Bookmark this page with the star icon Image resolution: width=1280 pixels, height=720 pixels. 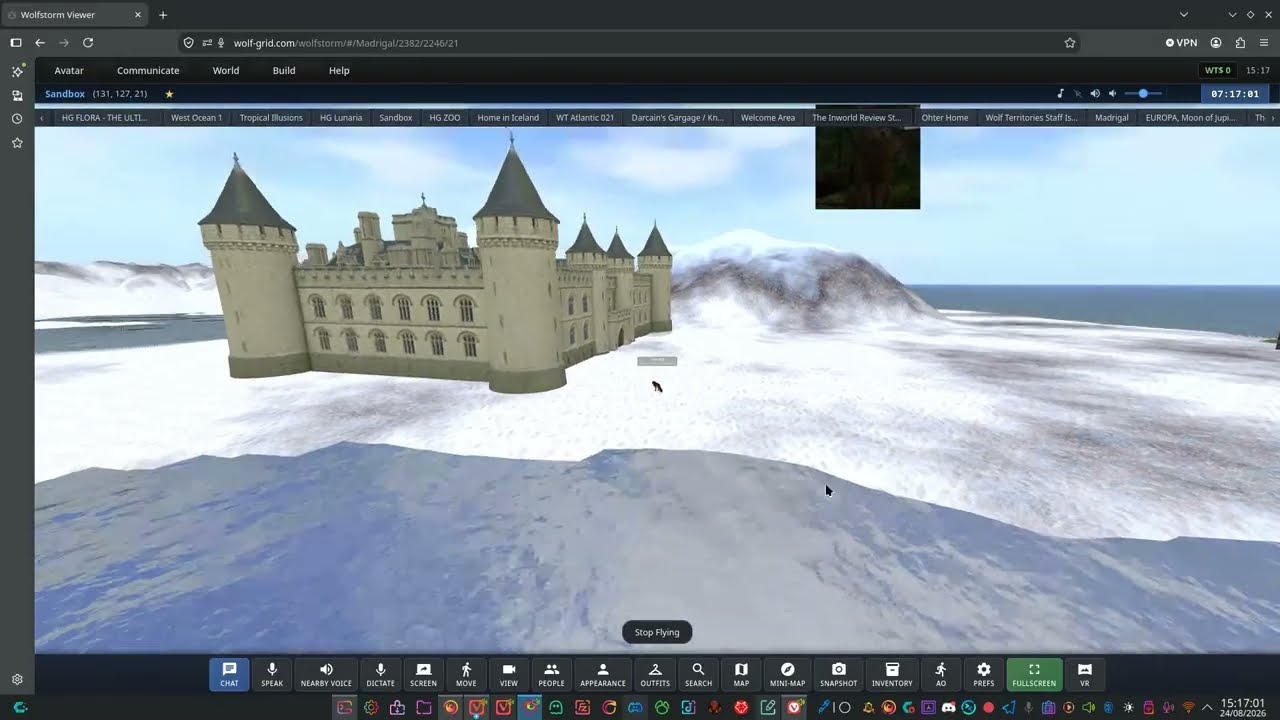1070,43
